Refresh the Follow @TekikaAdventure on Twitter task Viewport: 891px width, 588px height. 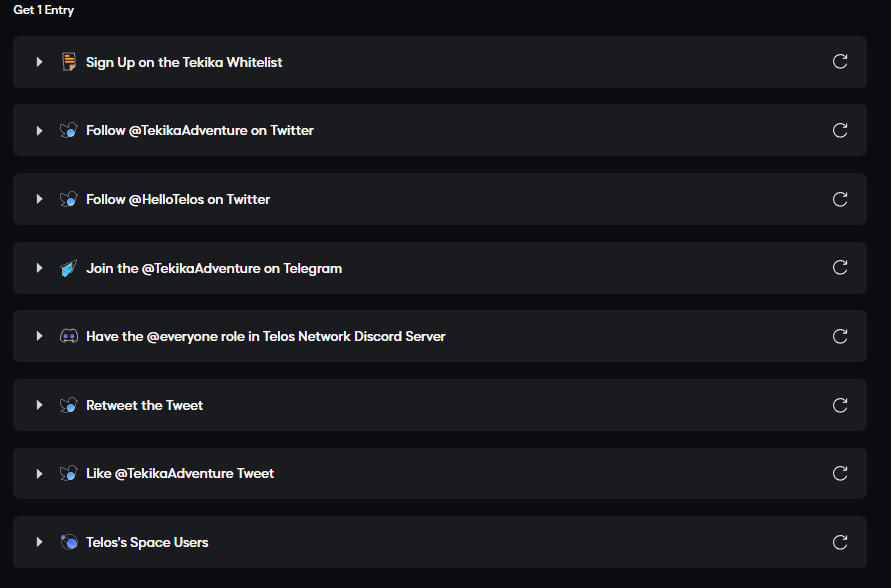pyautogui.click(x=840, y=130)
